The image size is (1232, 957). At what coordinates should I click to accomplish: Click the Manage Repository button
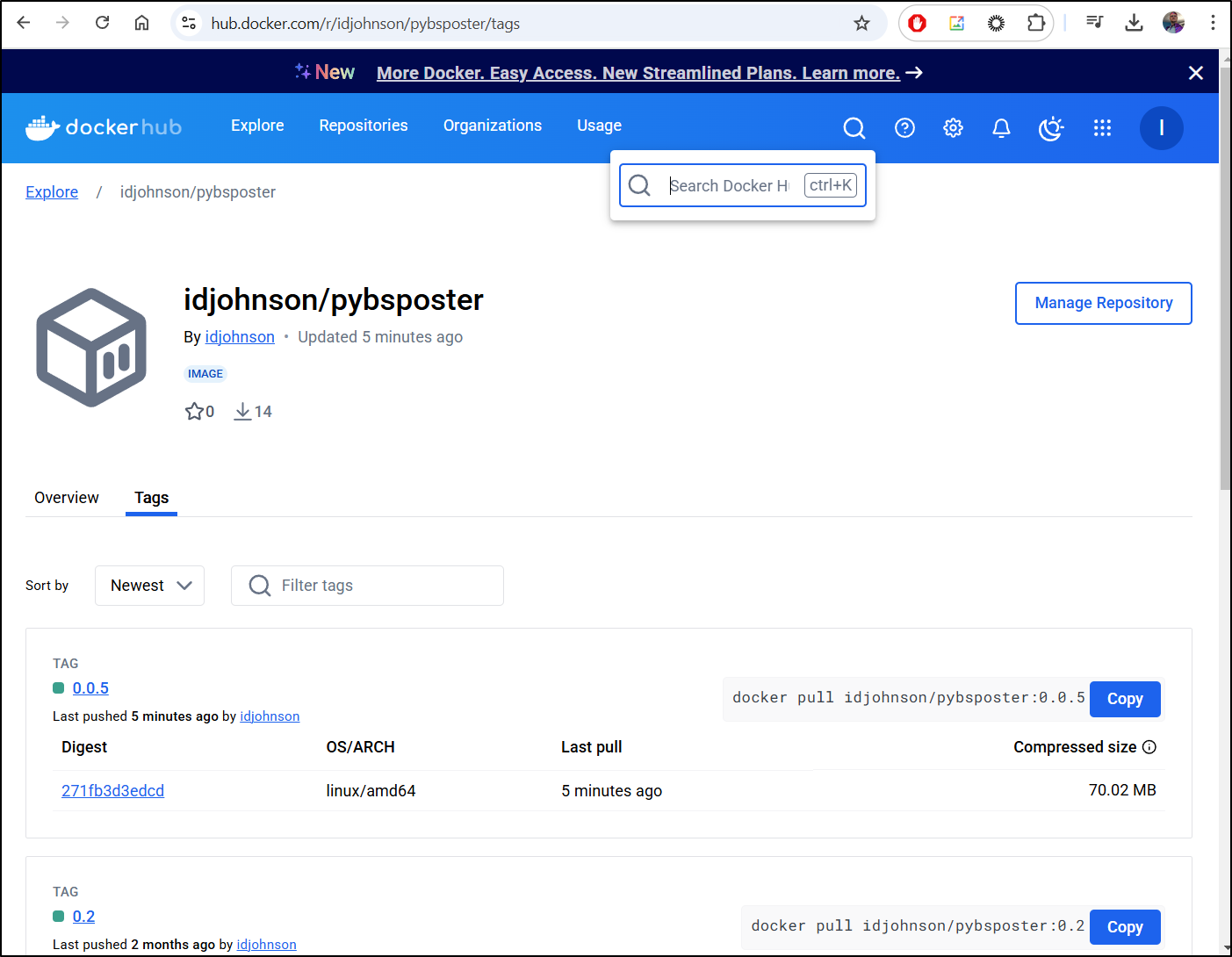point(1103,303)
